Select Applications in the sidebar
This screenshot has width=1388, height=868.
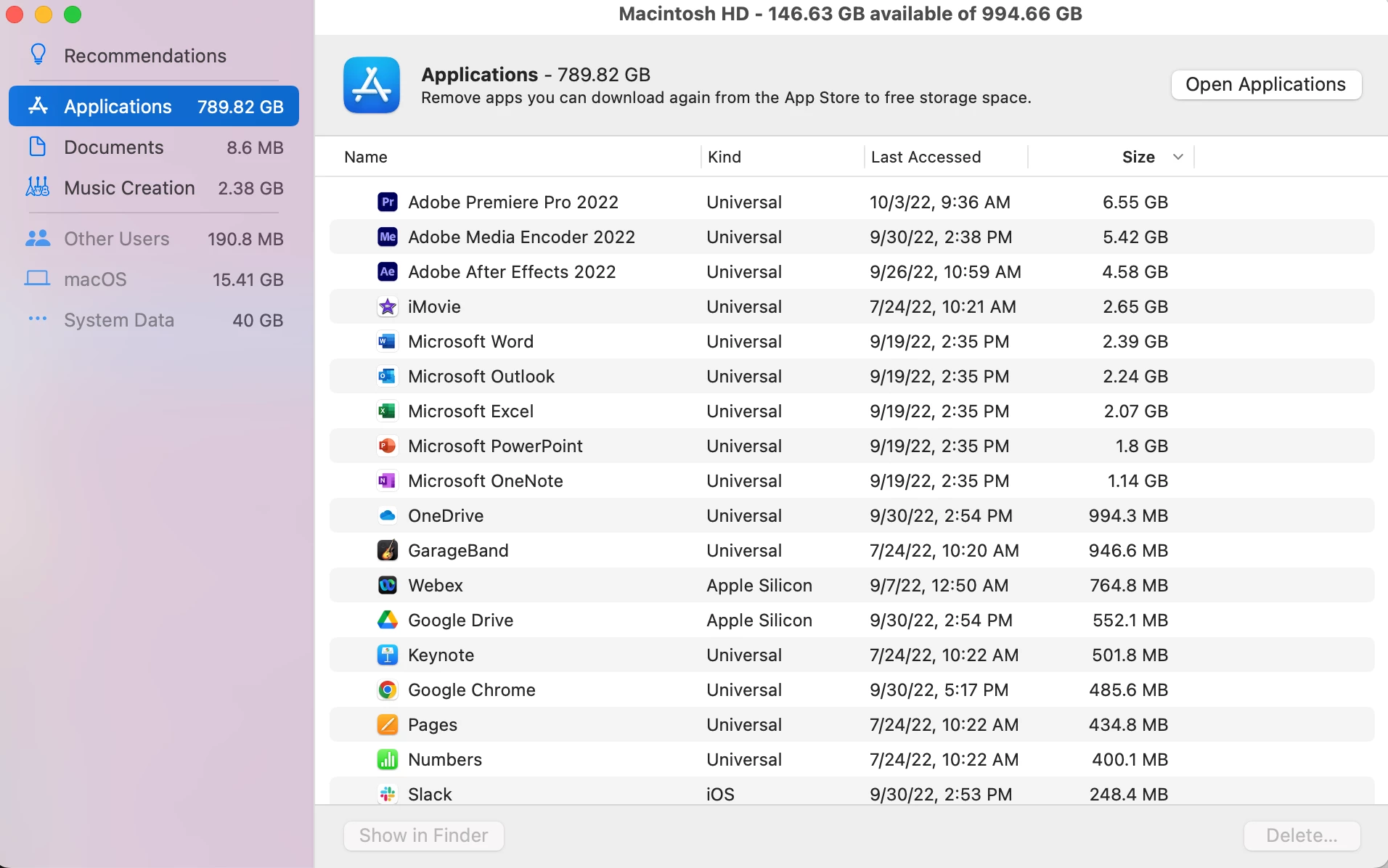point(154,106)
